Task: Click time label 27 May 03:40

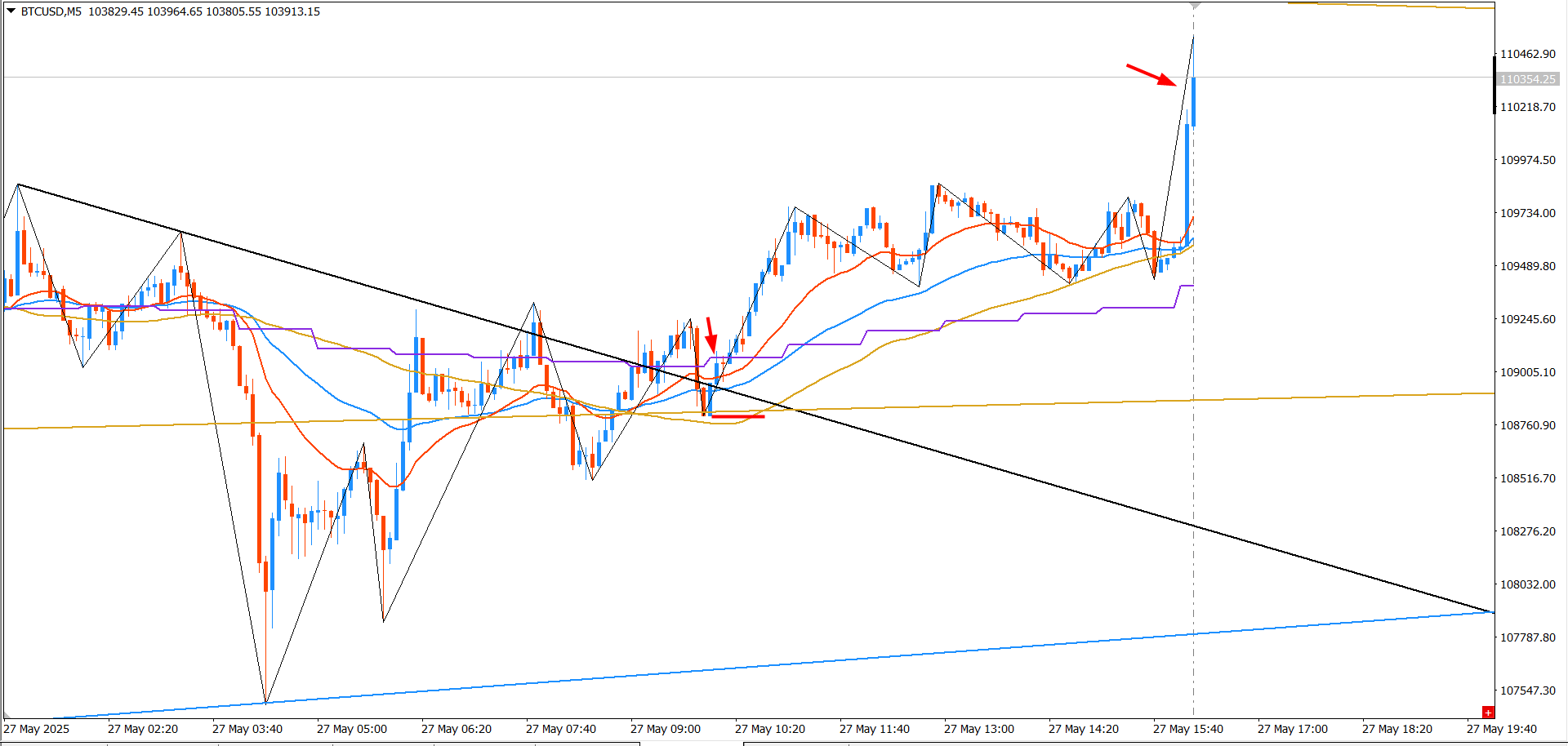Action: [x=247, y=729]
